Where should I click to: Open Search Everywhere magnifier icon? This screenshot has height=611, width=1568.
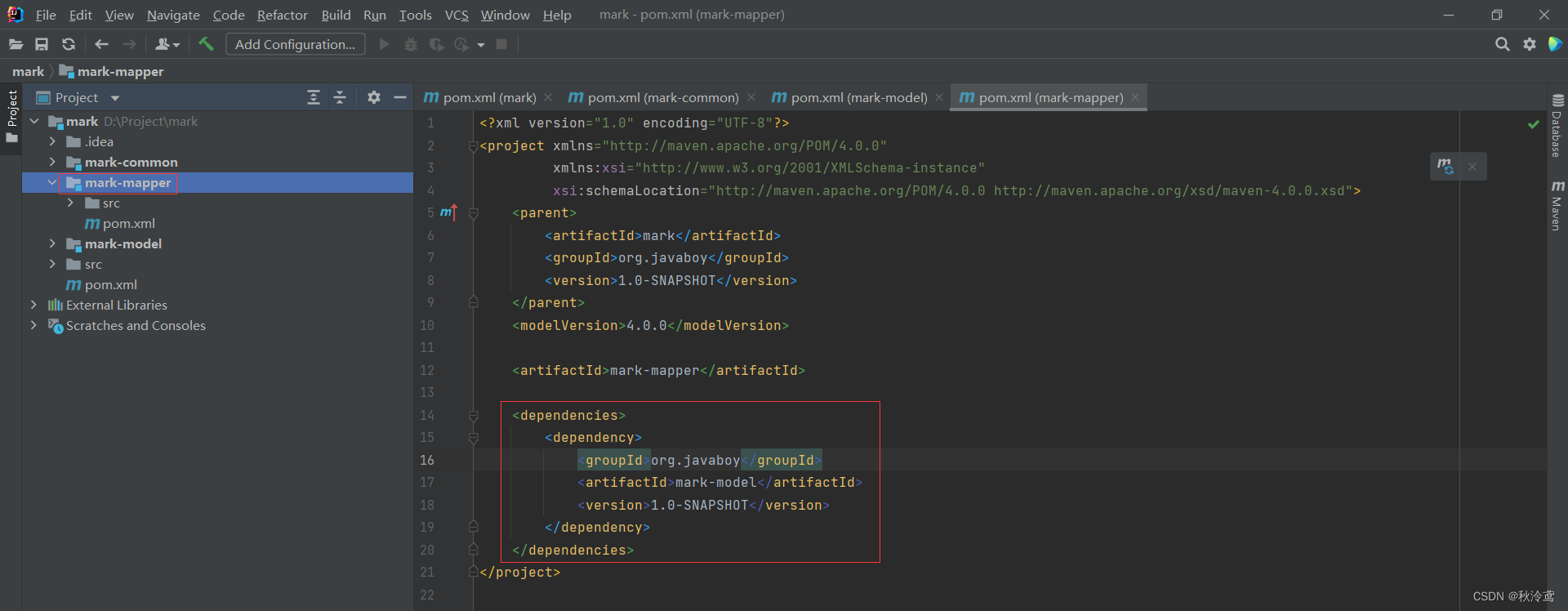1502,44
